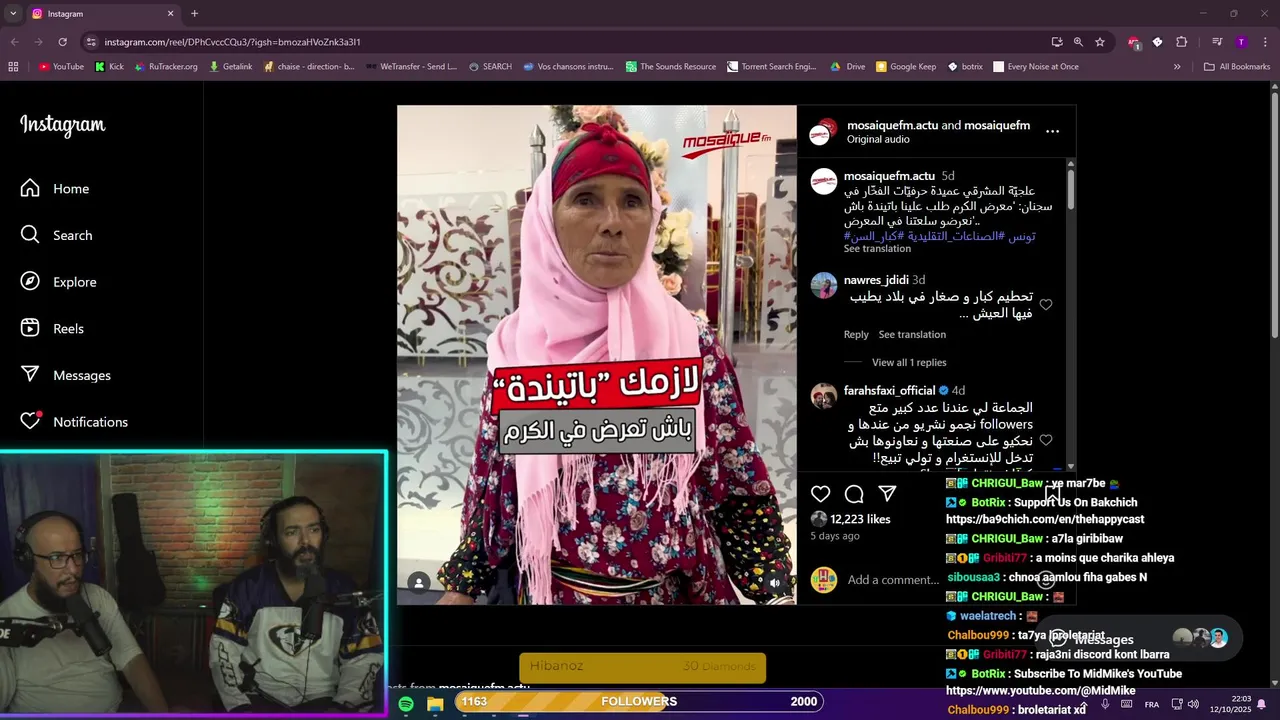Open The Sounds Resource bookmark
This screenshot has width=1280, height=720.
coord(671,67)
